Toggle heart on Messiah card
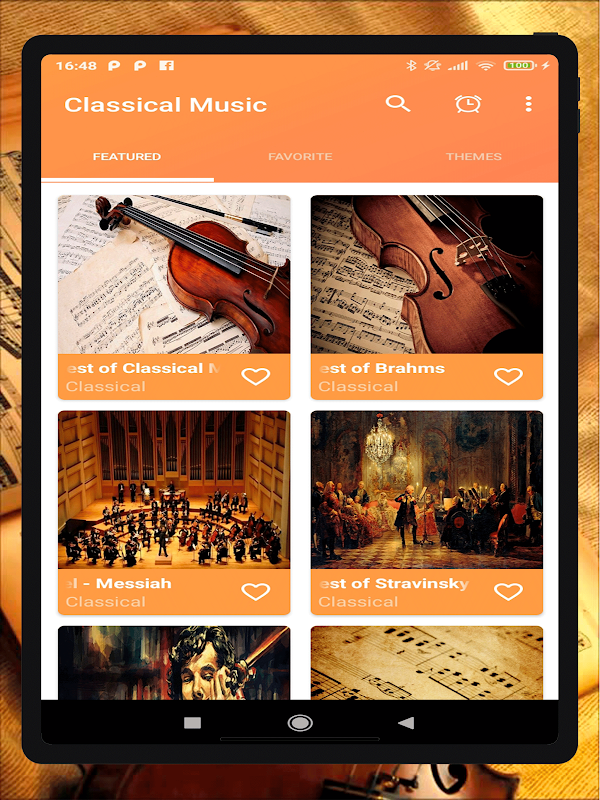600x800 pixels. click(x=256, y=592)
